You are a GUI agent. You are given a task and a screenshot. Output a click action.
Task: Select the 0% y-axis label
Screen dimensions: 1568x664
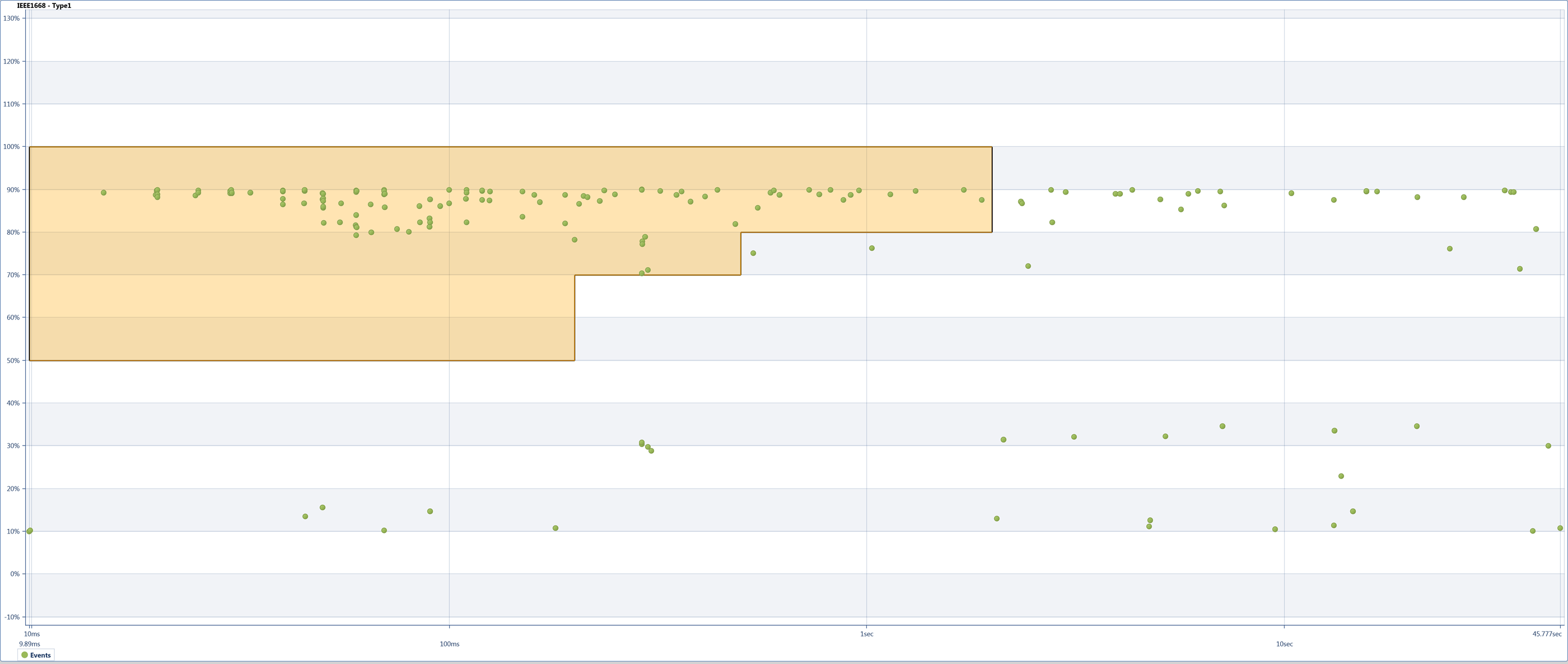point(15,574)
